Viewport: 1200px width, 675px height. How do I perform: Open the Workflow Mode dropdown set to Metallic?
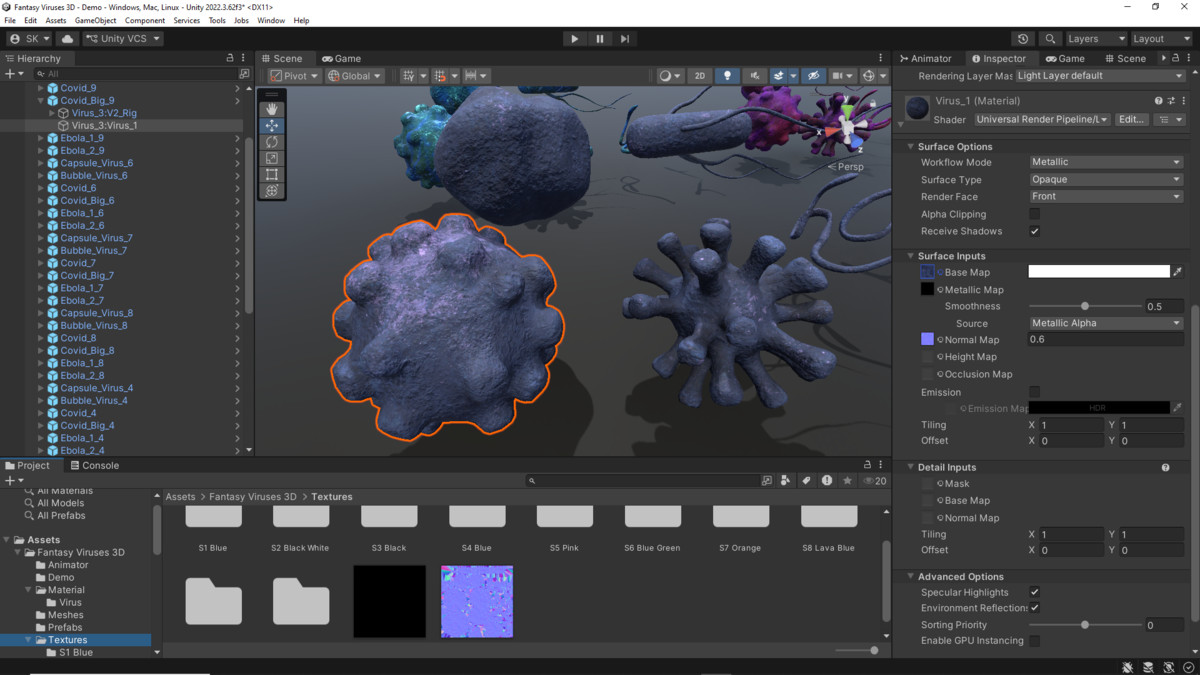[1106, 161]
